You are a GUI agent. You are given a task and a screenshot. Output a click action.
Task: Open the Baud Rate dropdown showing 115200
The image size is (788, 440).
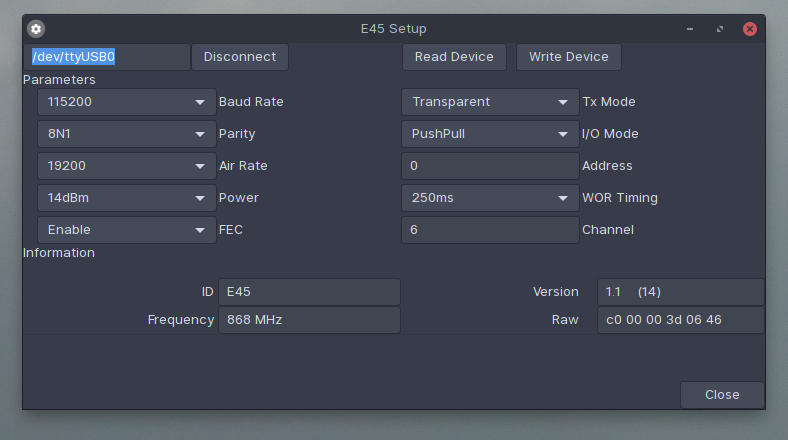[127, 102]
